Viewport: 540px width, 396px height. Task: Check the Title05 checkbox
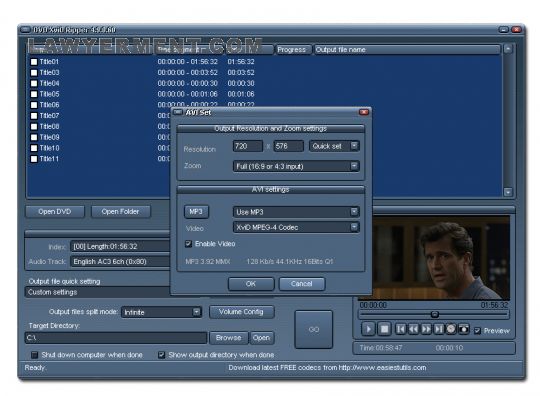[x=34, y=94]
